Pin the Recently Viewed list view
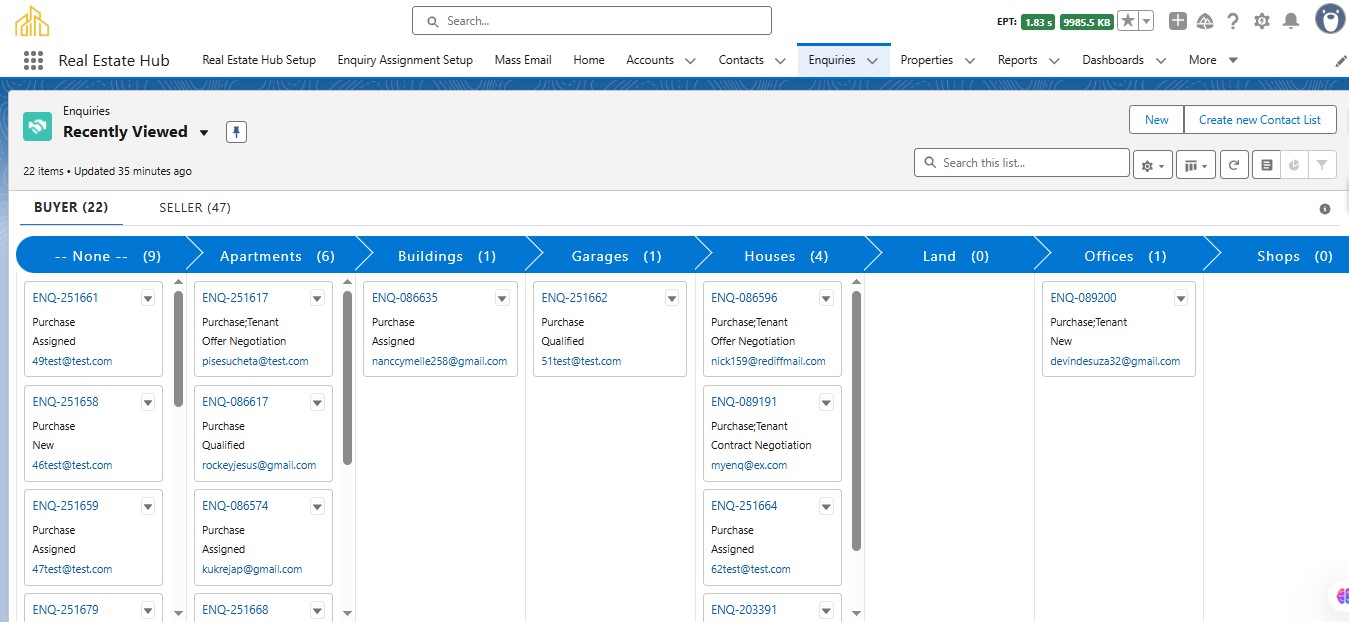The height and width of the screenshot is (622, 1349). point(236,132)
